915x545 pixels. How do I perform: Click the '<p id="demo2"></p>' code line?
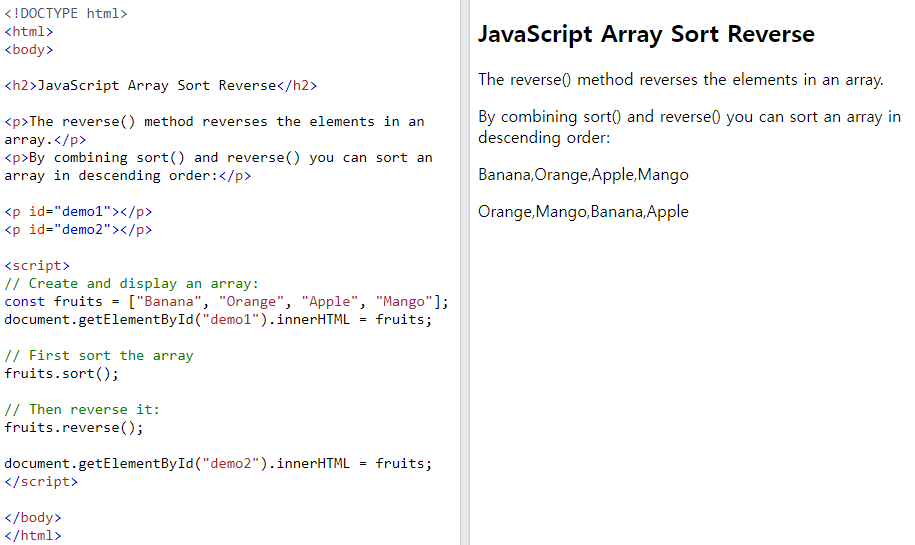coord(78,230)
